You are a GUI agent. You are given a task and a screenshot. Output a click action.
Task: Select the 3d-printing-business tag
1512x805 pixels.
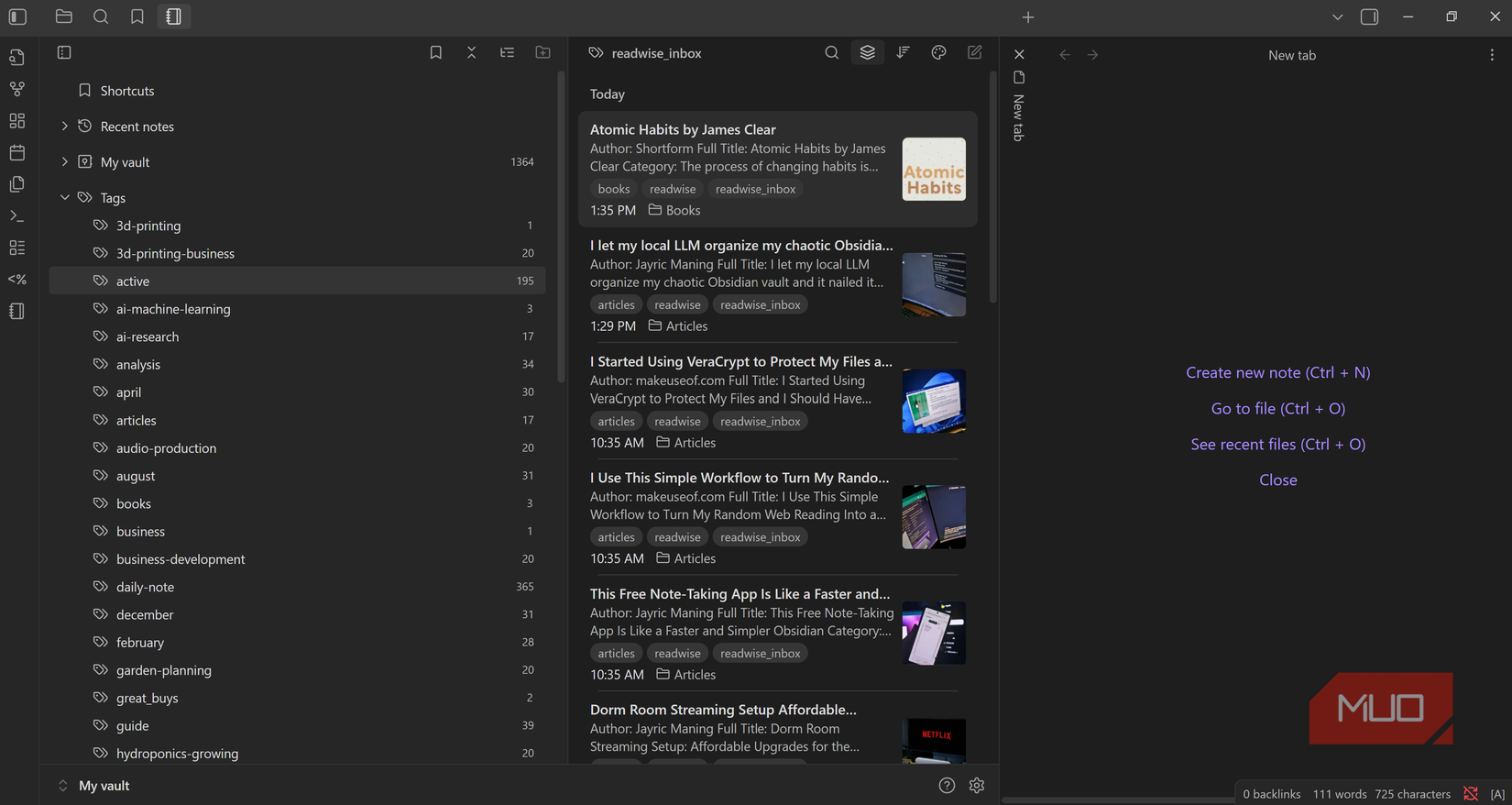click(298, 253)
